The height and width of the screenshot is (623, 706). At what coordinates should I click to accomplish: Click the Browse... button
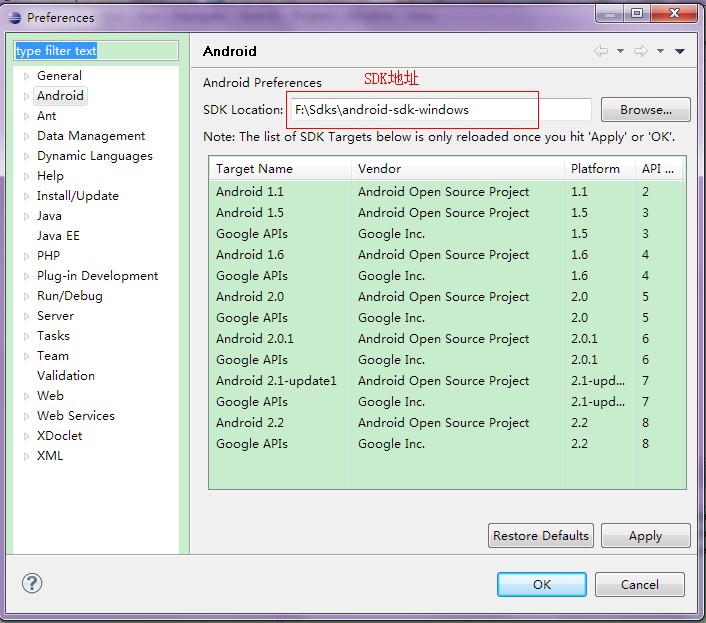click(645, 110)
